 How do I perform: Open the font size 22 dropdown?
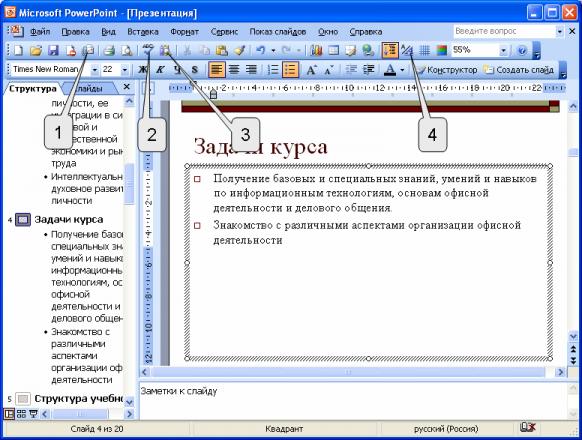[124, 69]
